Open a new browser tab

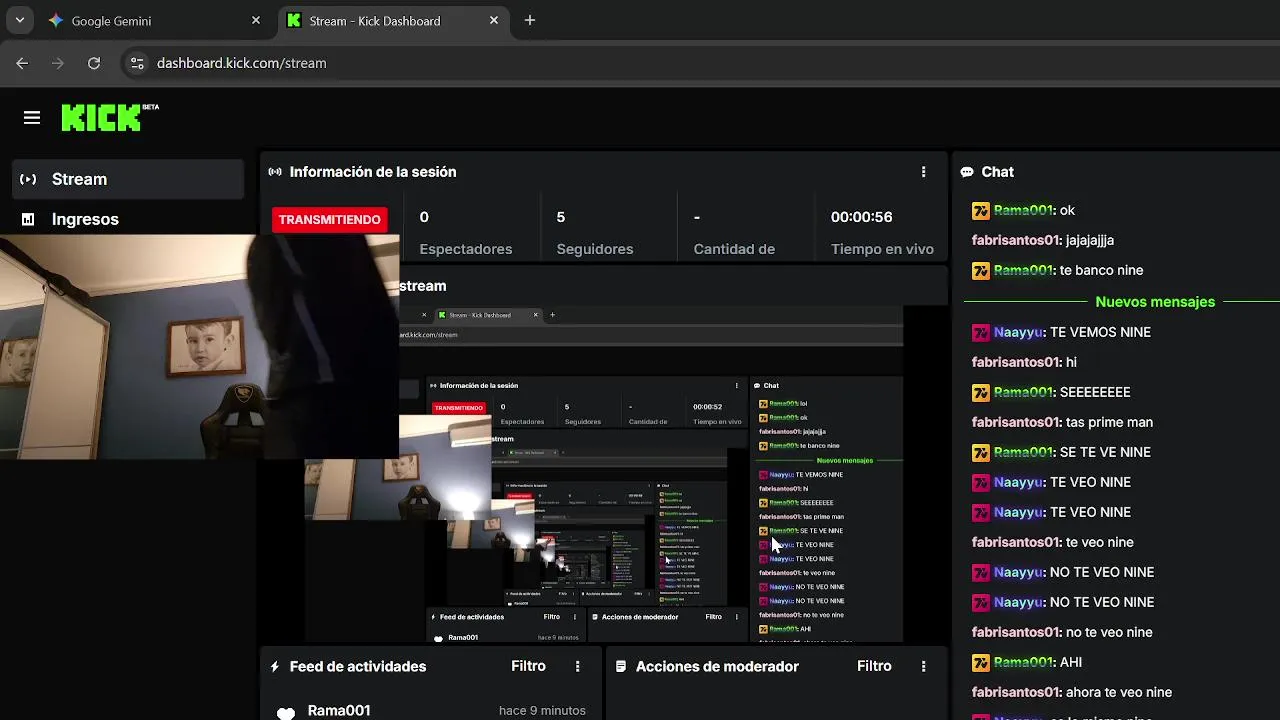[x=530, y=20]
